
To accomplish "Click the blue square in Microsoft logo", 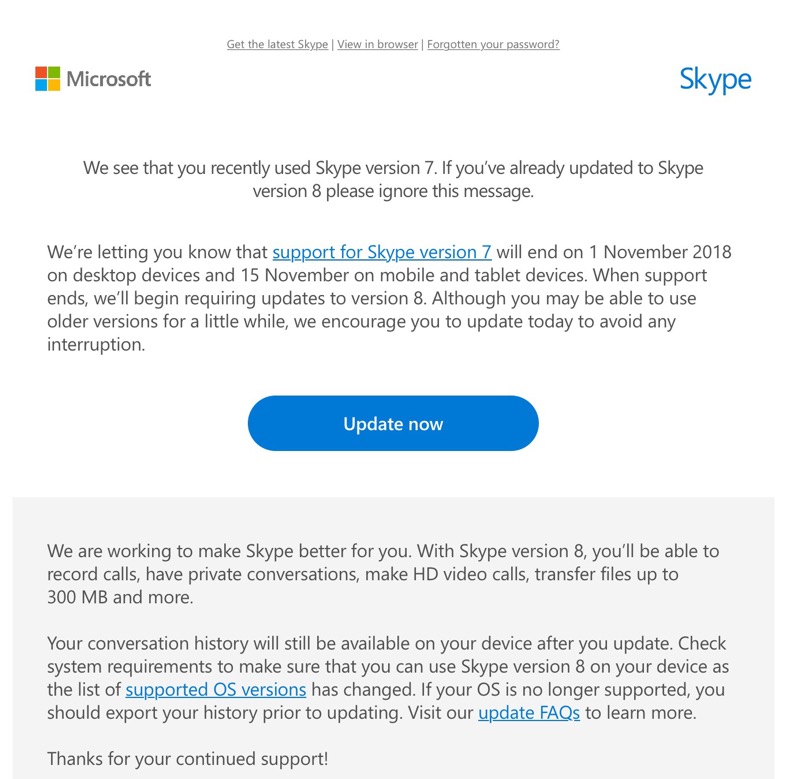I will 41,85.
